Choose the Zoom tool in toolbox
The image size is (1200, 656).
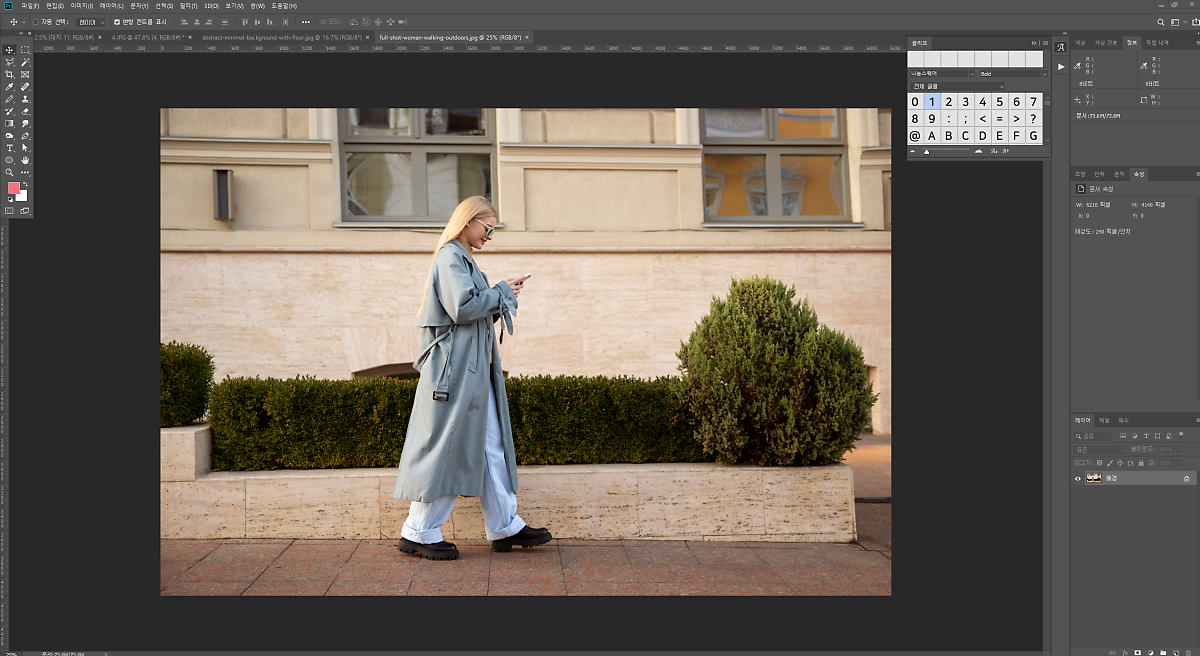point(10,172)
